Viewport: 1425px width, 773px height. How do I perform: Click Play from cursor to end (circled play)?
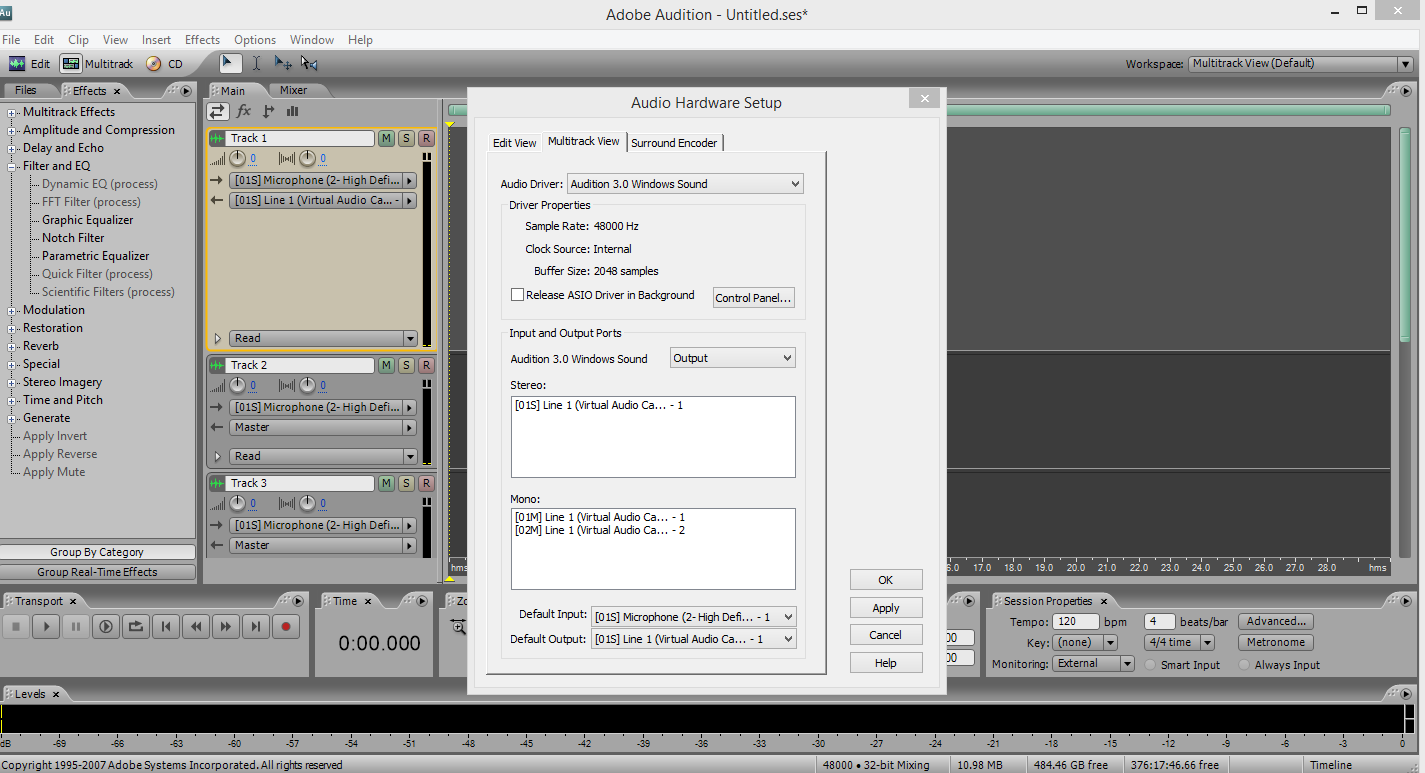[x=106, y=626]
